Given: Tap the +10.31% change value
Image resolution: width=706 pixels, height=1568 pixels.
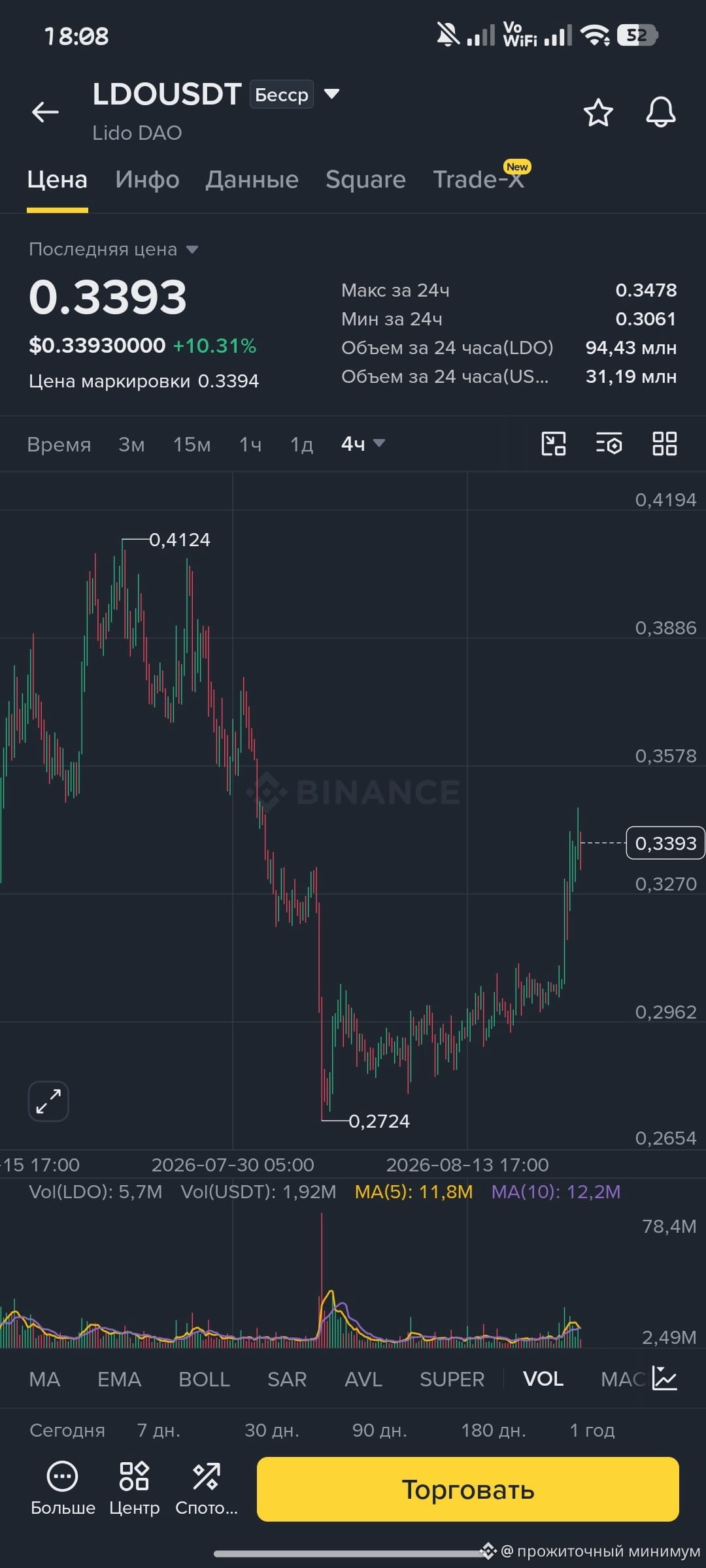Looking at the screenshot, I should (214, 346).
